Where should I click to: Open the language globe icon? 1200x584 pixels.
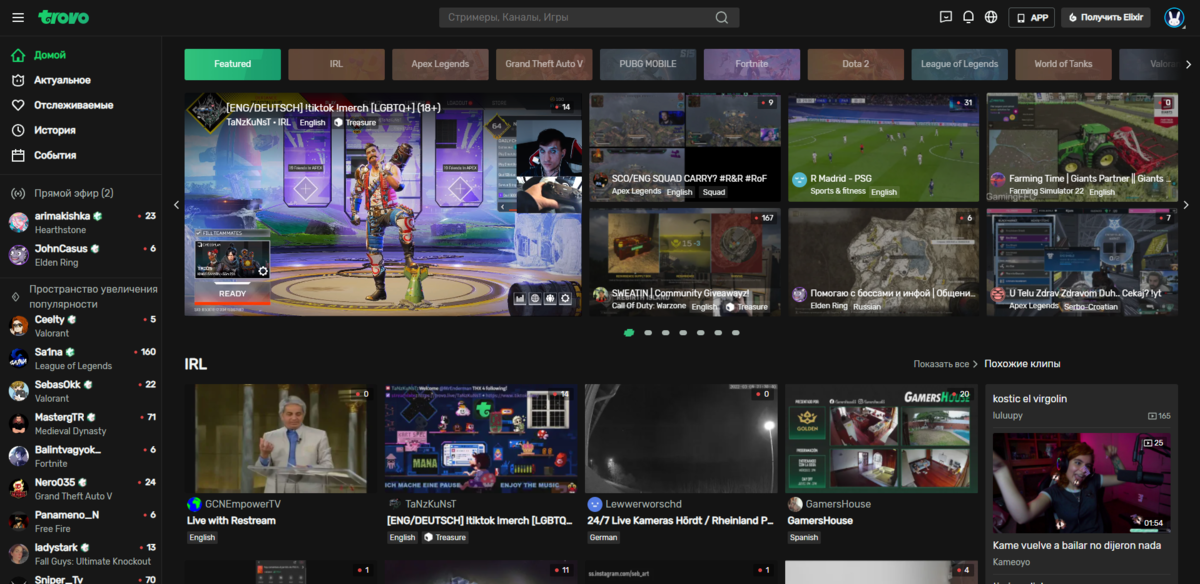[991, 17]
